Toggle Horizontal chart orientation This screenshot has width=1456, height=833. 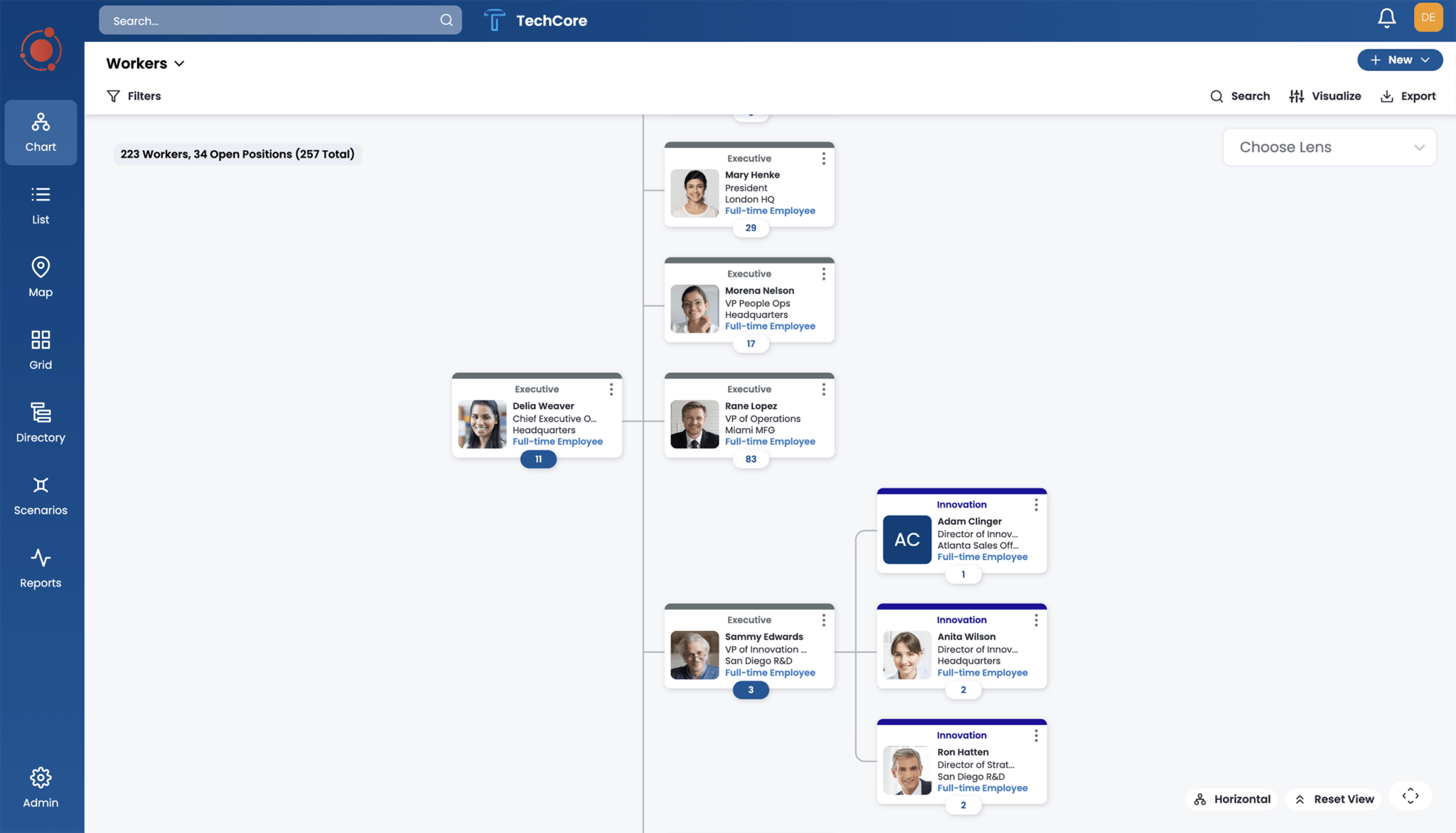click(x=1232, y=799)
